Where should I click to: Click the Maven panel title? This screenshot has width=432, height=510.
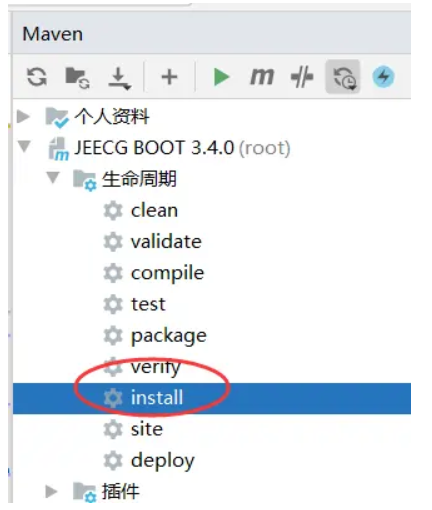click(x=53, y=34)
